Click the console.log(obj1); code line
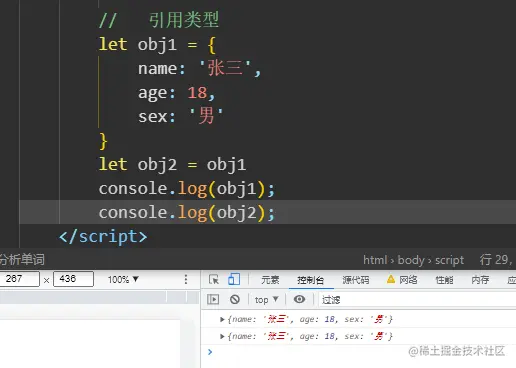 (187, 189)
